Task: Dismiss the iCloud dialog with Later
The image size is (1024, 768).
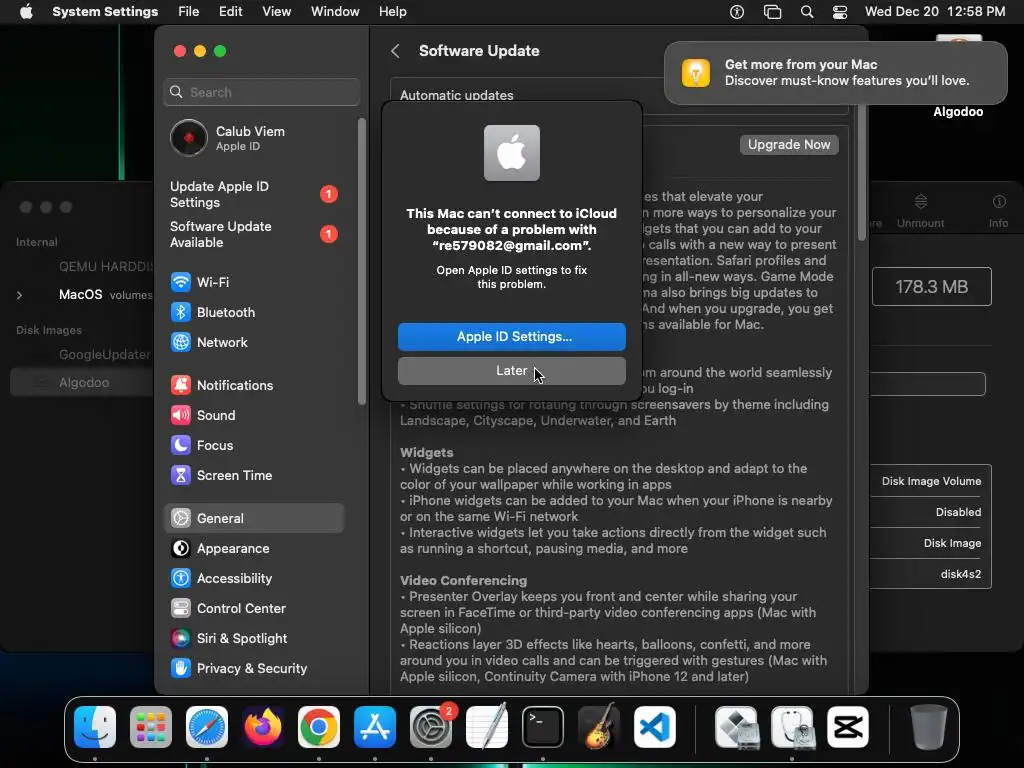Action: tap(512, 371)
